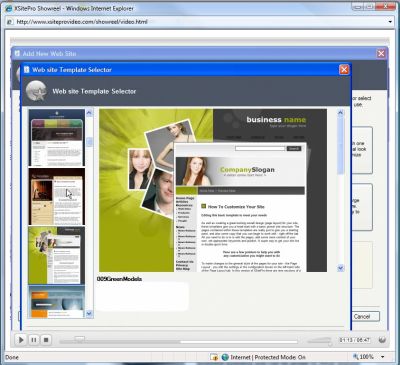Viewport: 400px width, 365px height.
Task: Click the Cancel button in Add New Web Site
Action: click(362, 316)
